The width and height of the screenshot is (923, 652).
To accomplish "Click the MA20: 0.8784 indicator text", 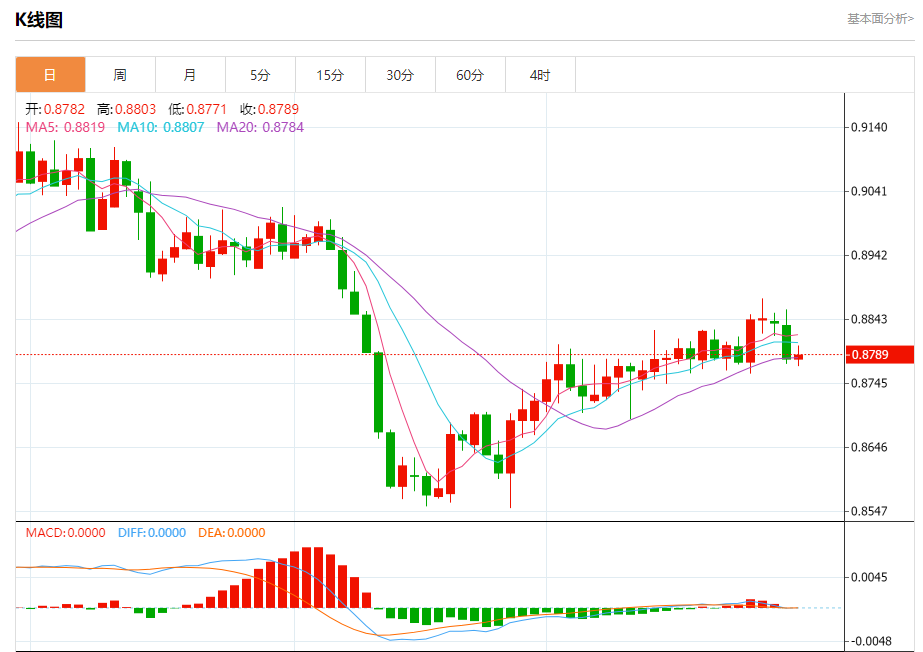I will pos(260,127).
